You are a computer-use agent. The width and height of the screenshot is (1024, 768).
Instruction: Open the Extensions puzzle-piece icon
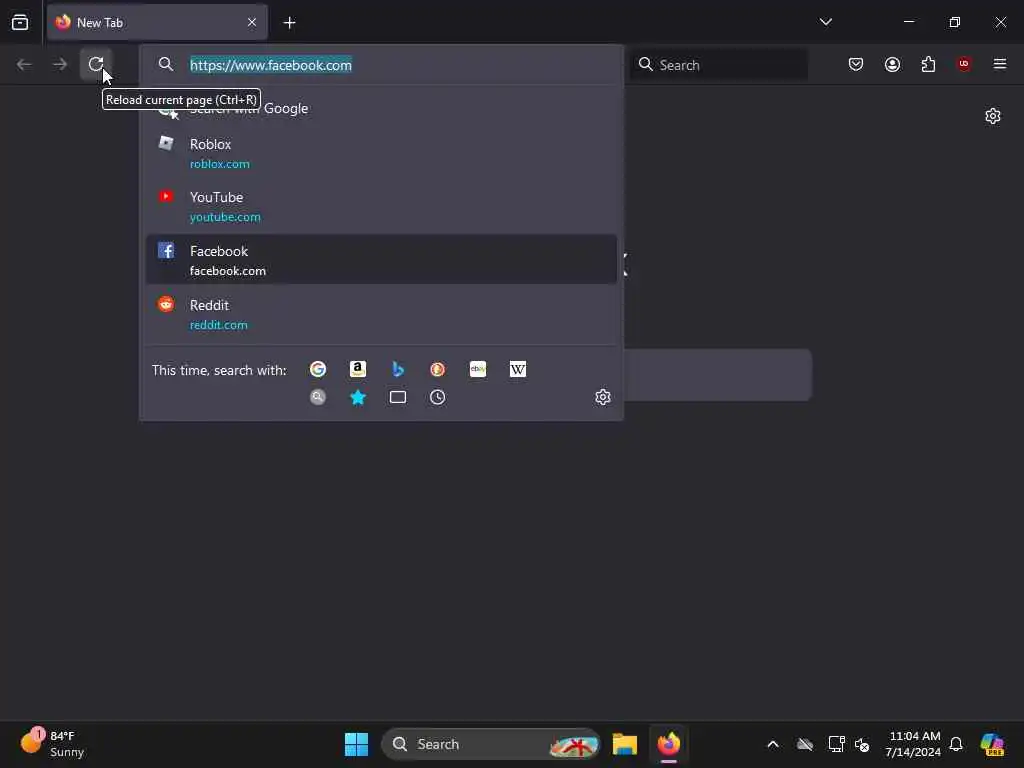(x=929, y=64)
